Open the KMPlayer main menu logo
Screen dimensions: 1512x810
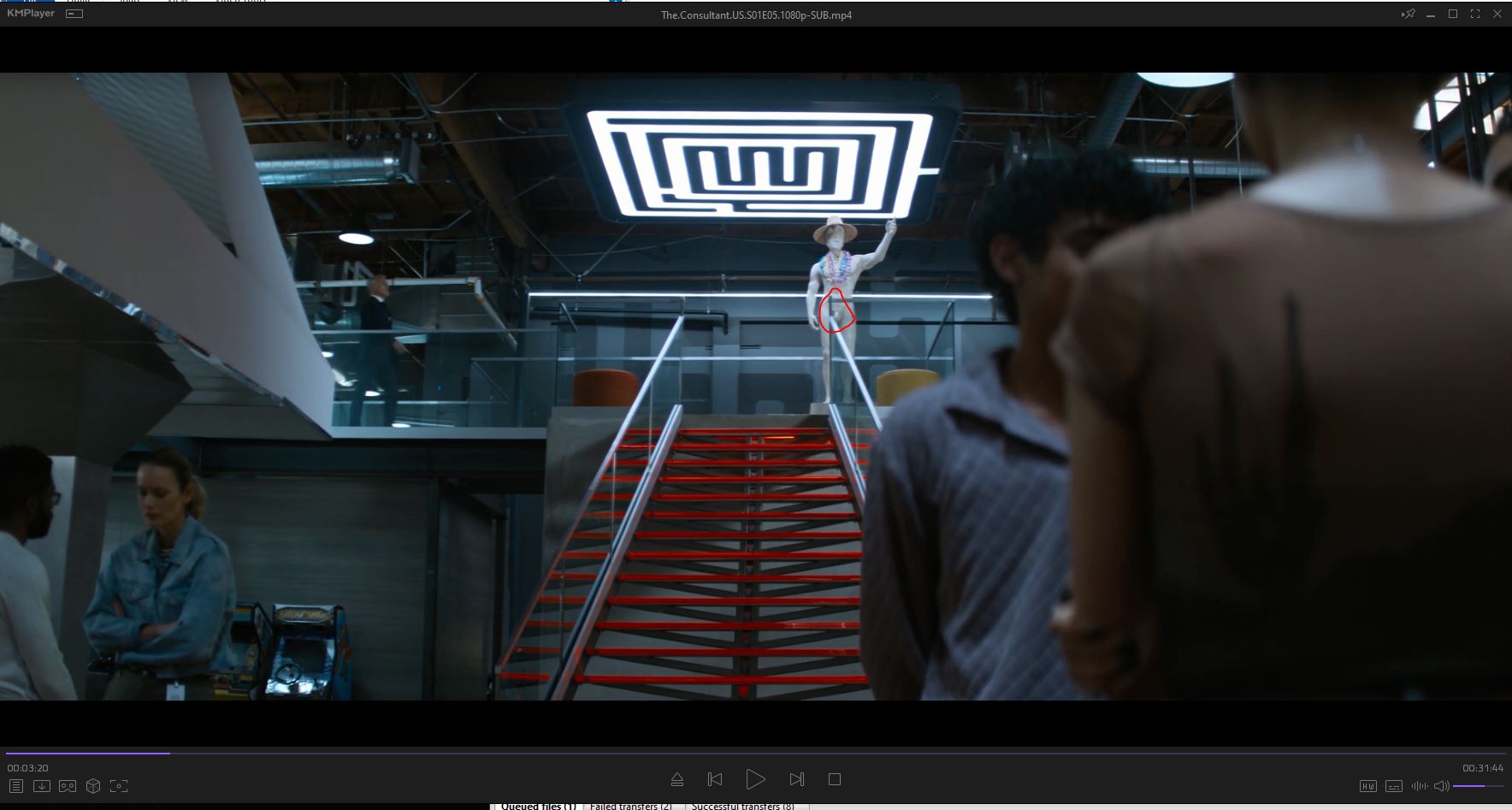[30, 14]
